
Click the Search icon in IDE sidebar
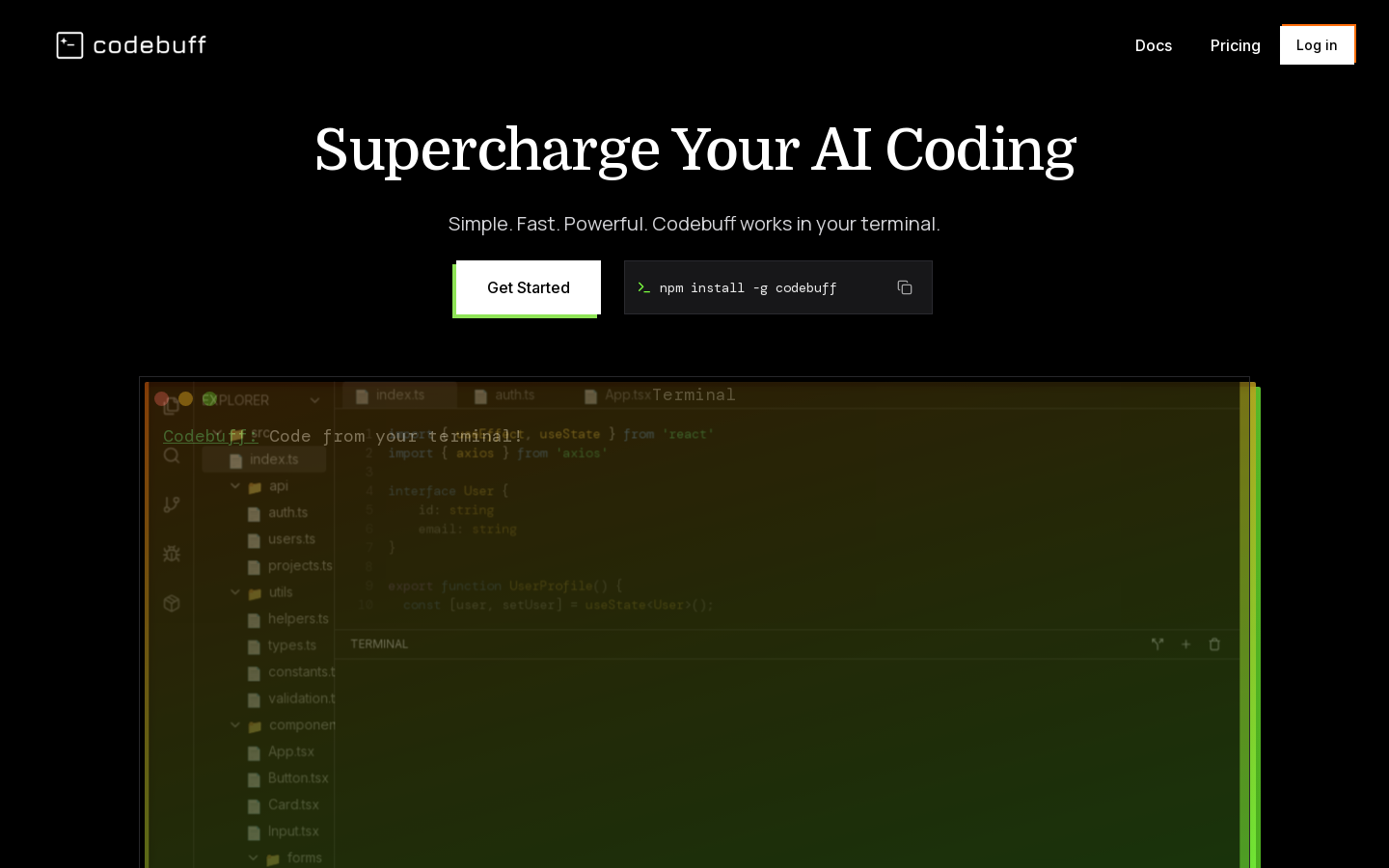click(172, 456)
